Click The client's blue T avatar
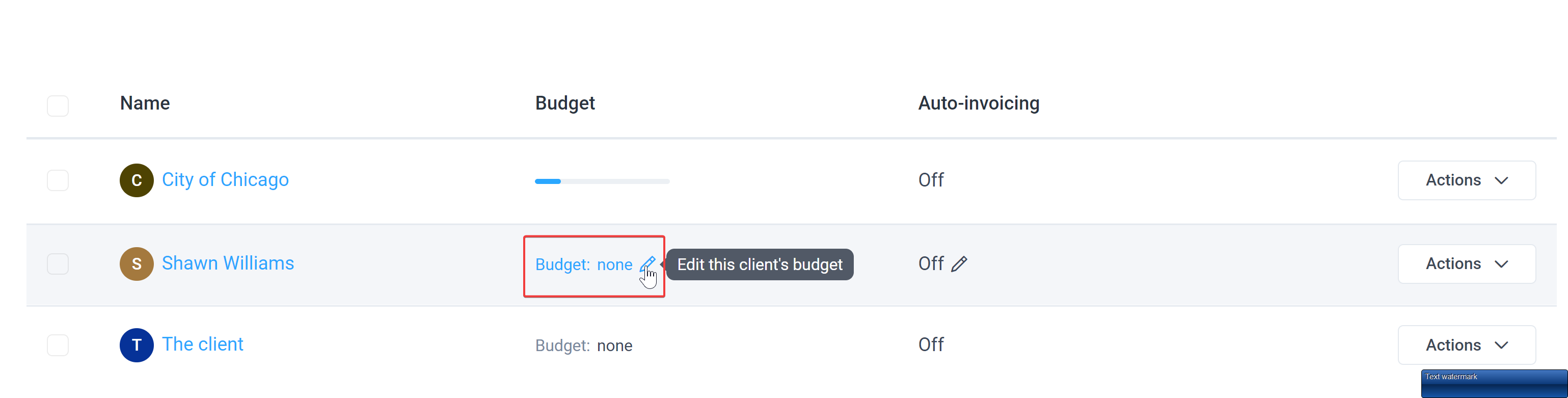Image resolution: width=1568 pixels, height=398 pixels. pyautogui.click(x=137, y=345)
